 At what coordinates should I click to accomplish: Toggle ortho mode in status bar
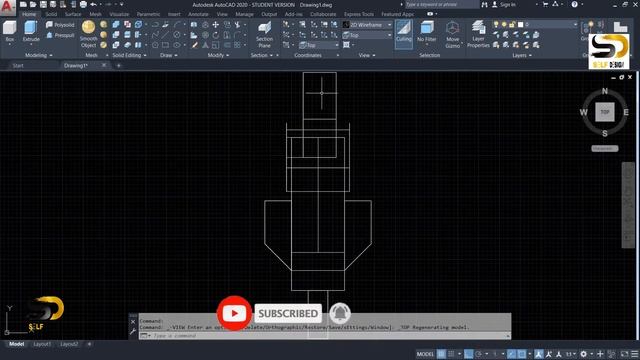[x=469, y=354]
